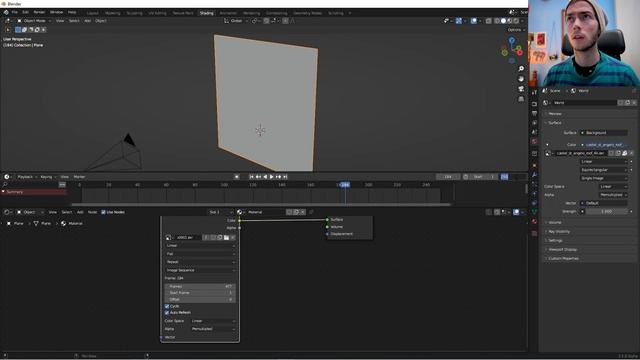Open the Texture properties checker tab

[x=534, y=233]
